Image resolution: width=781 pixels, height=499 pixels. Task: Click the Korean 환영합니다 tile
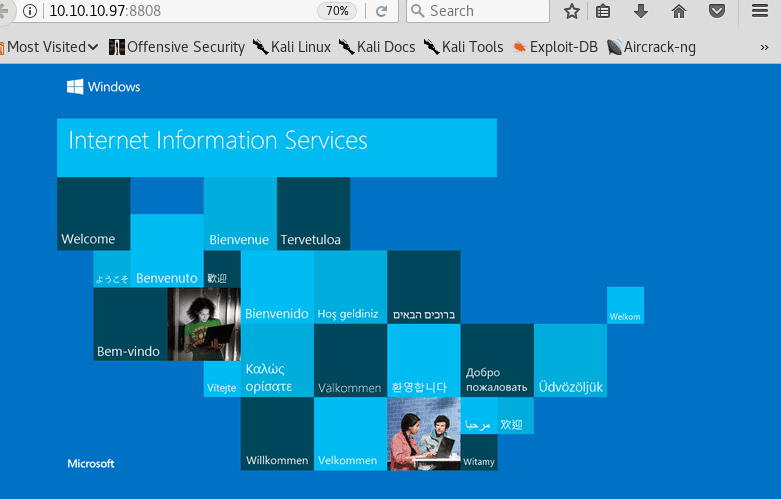point(424,360)
